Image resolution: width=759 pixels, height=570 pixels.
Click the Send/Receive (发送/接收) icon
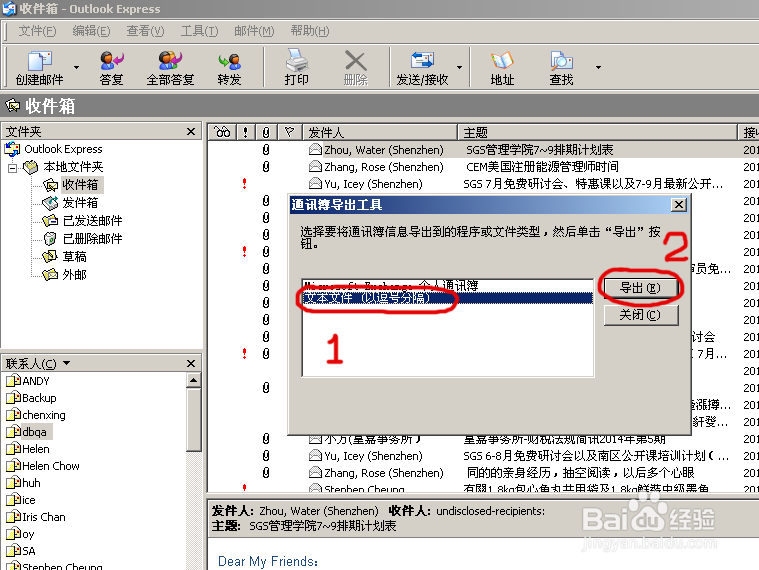tap(422, 67)
